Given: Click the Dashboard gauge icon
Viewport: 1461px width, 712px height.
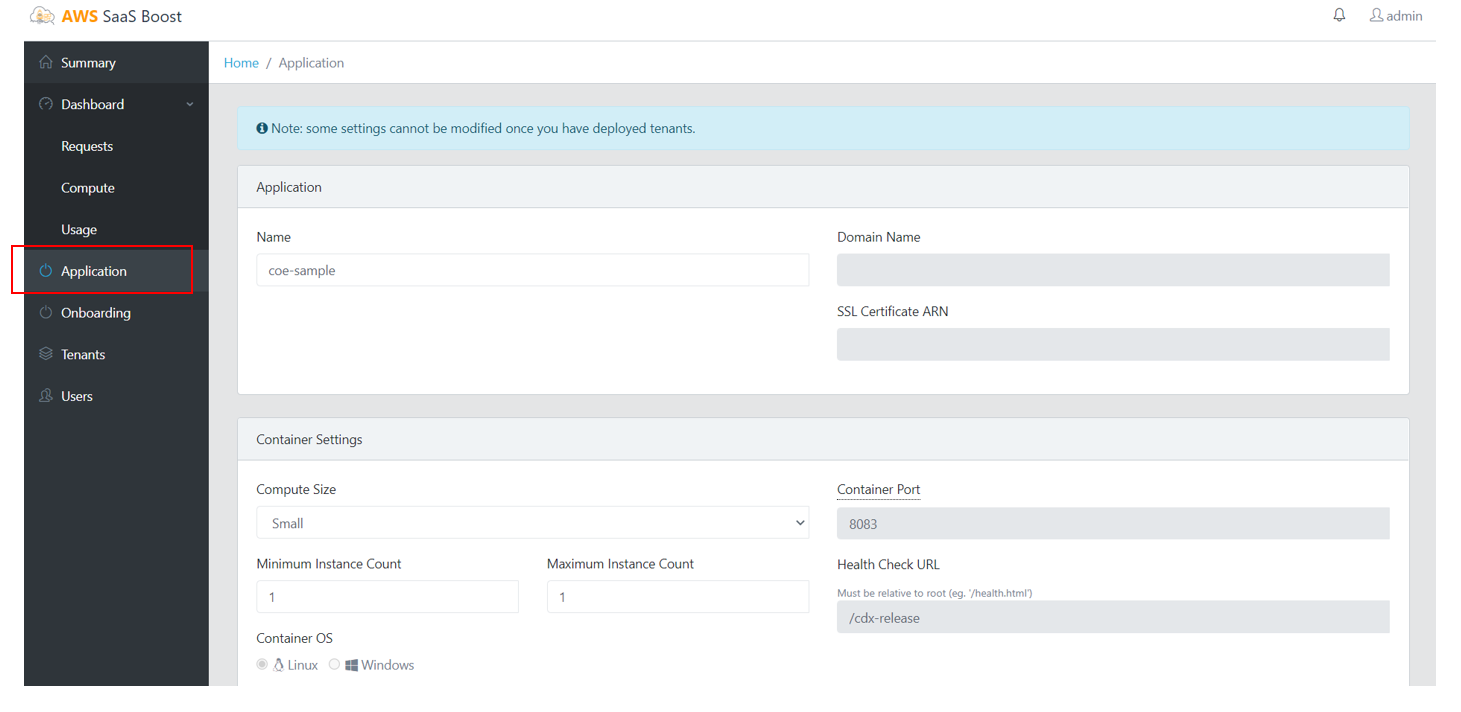Looking at the screenshot, I should click(x=45, y=104).
